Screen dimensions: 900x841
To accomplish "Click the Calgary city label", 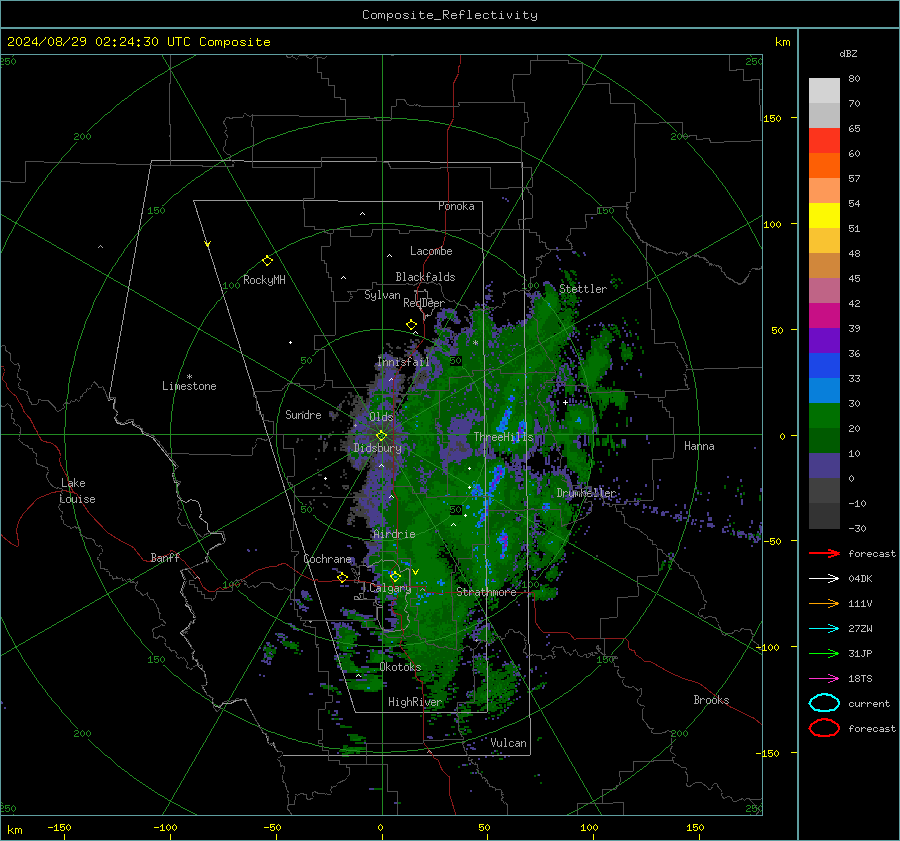I will pyautogui.click(x=390, y=588).
